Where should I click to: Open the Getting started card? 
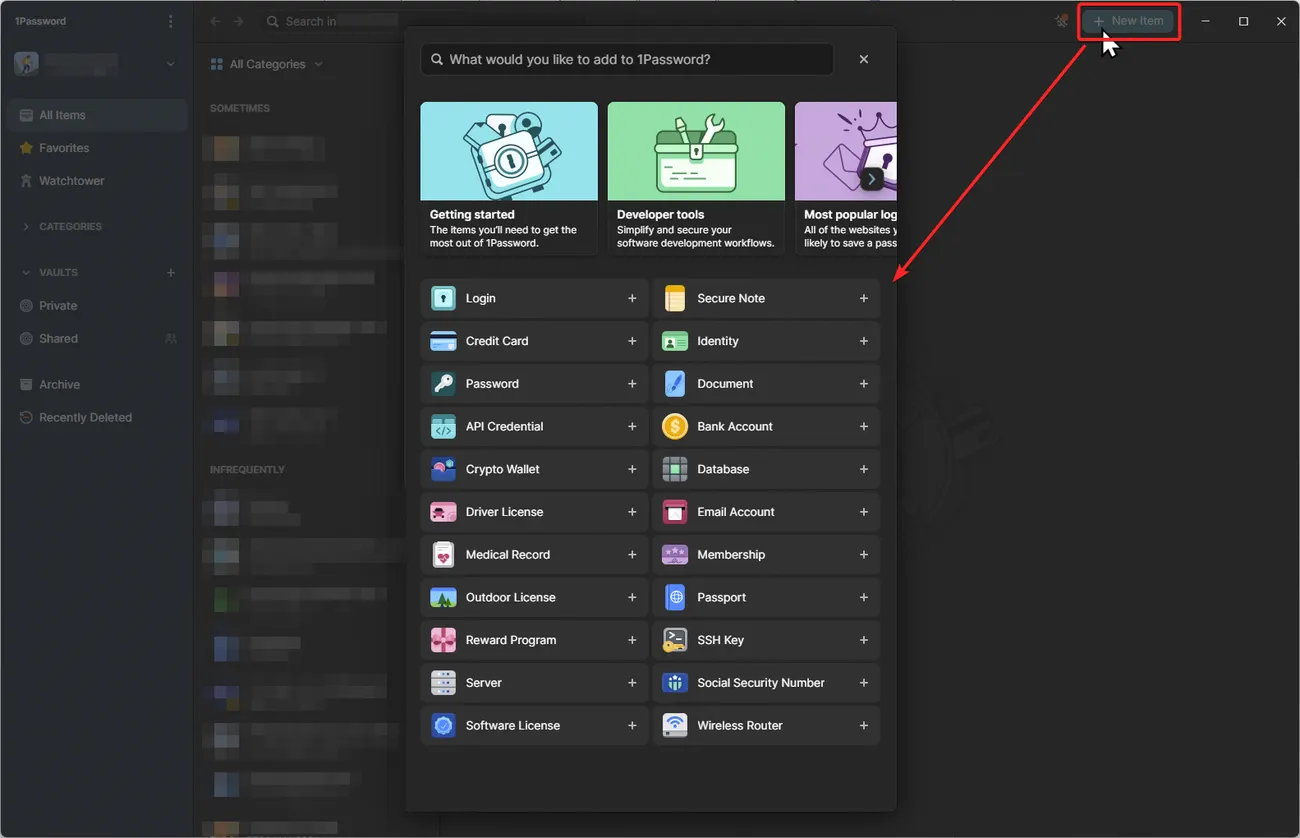[509, 178]
